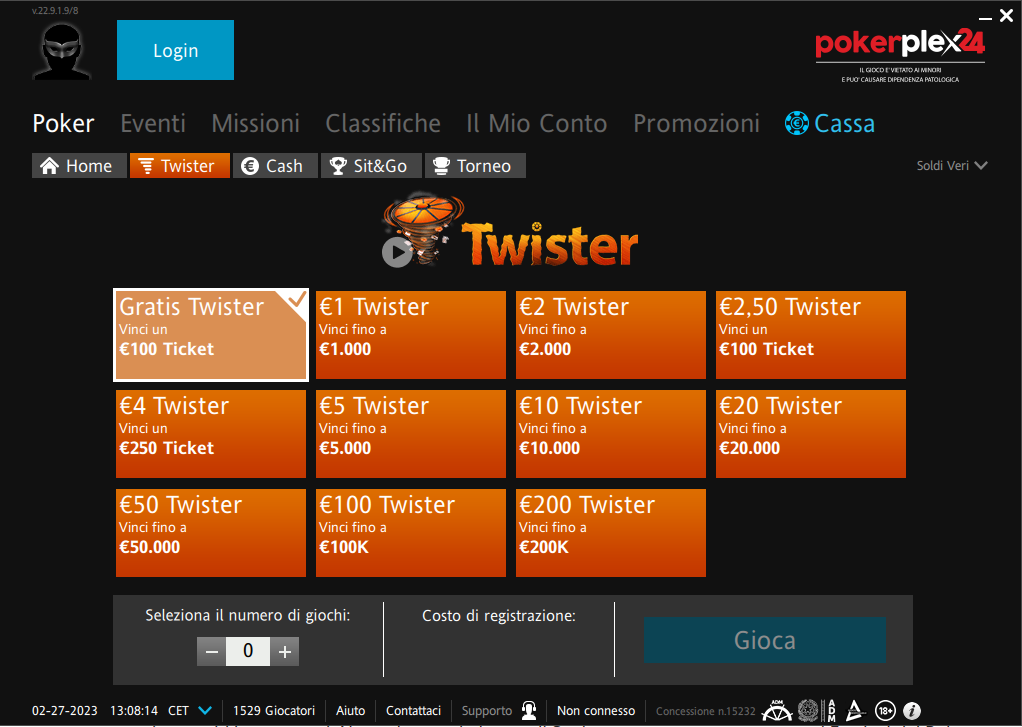Click the Contattaci link
The height and width of the screenshot is (727, 1022).
coord(413,711)
